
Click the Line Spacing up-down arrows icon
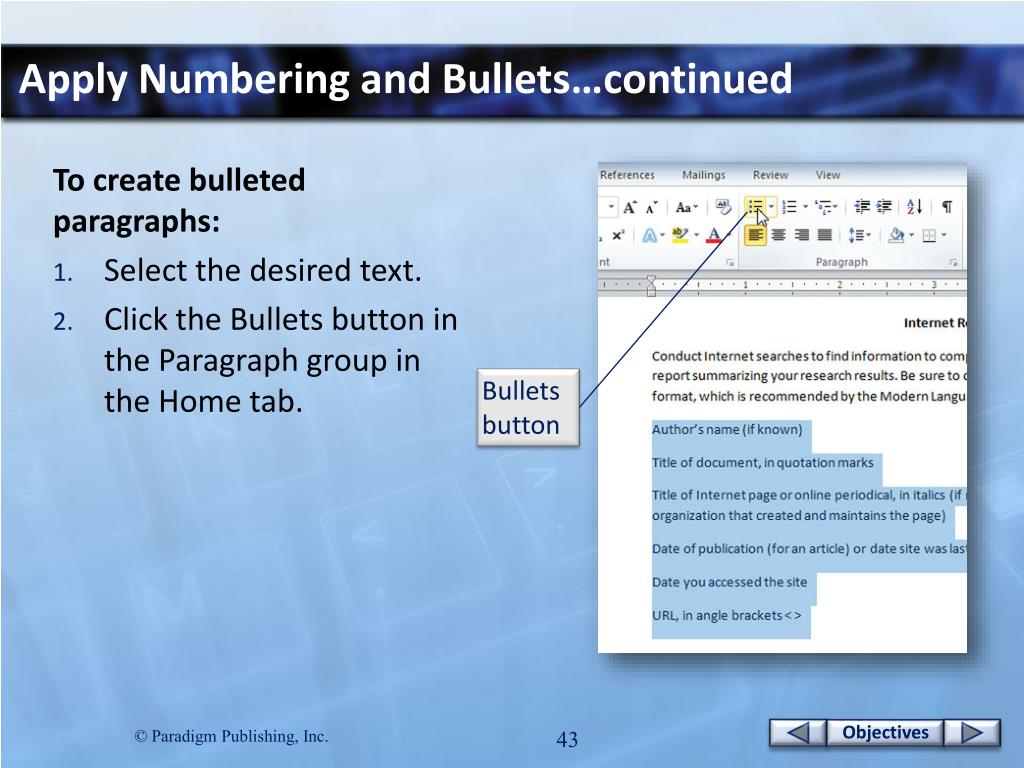tap(856, 235)
